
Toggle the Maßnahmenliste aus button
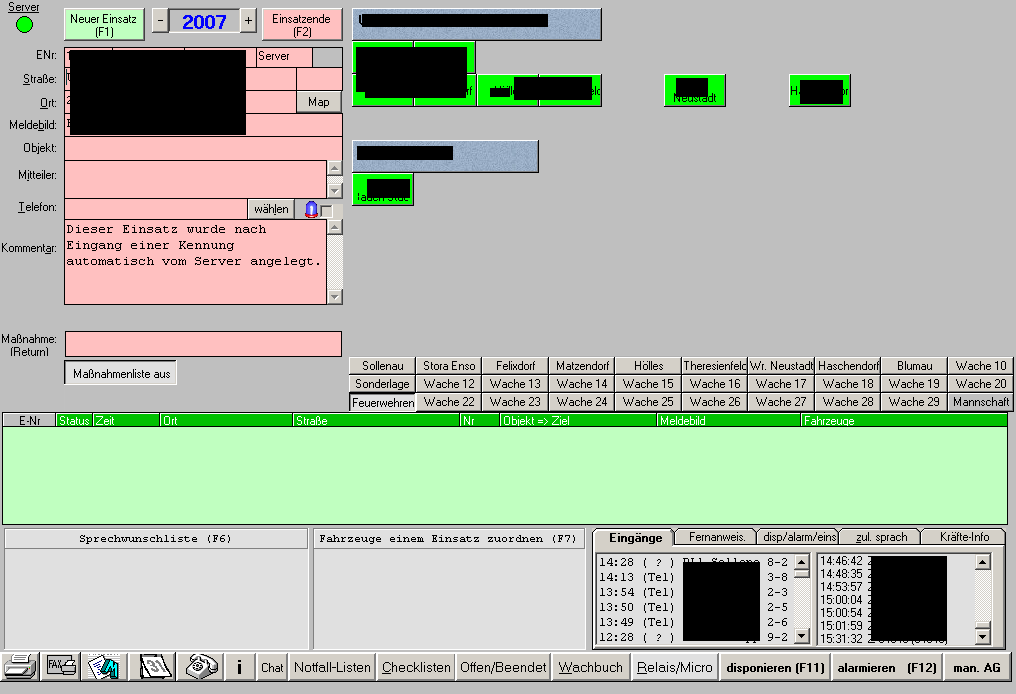tap(121, 373)
